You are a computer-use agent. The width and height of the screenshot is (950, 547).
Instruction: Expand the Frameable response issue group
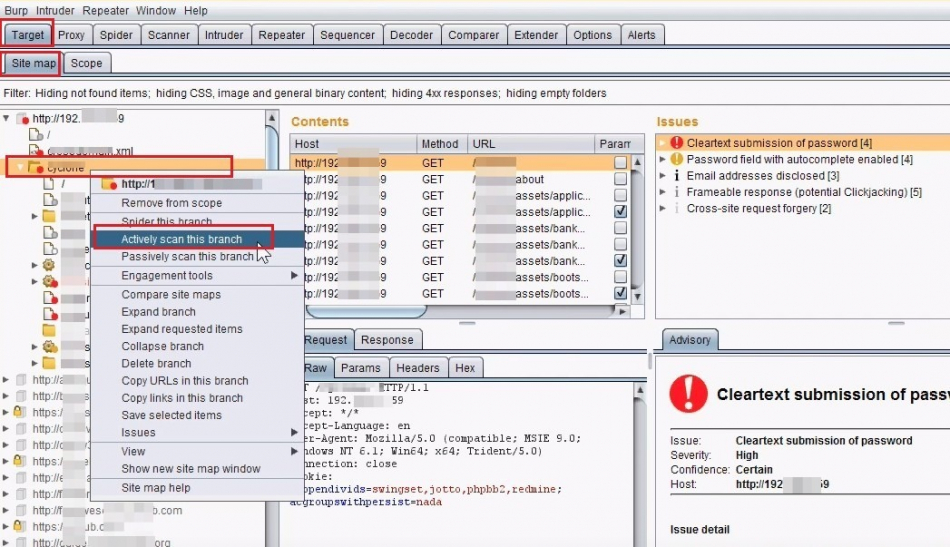coord(662,192)
